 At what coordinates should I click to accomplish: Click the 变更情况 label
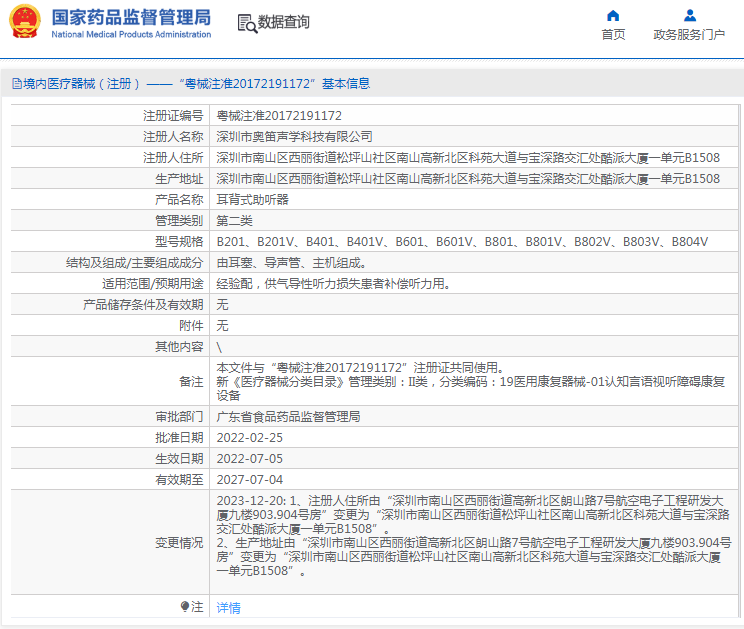pos(179,543)
